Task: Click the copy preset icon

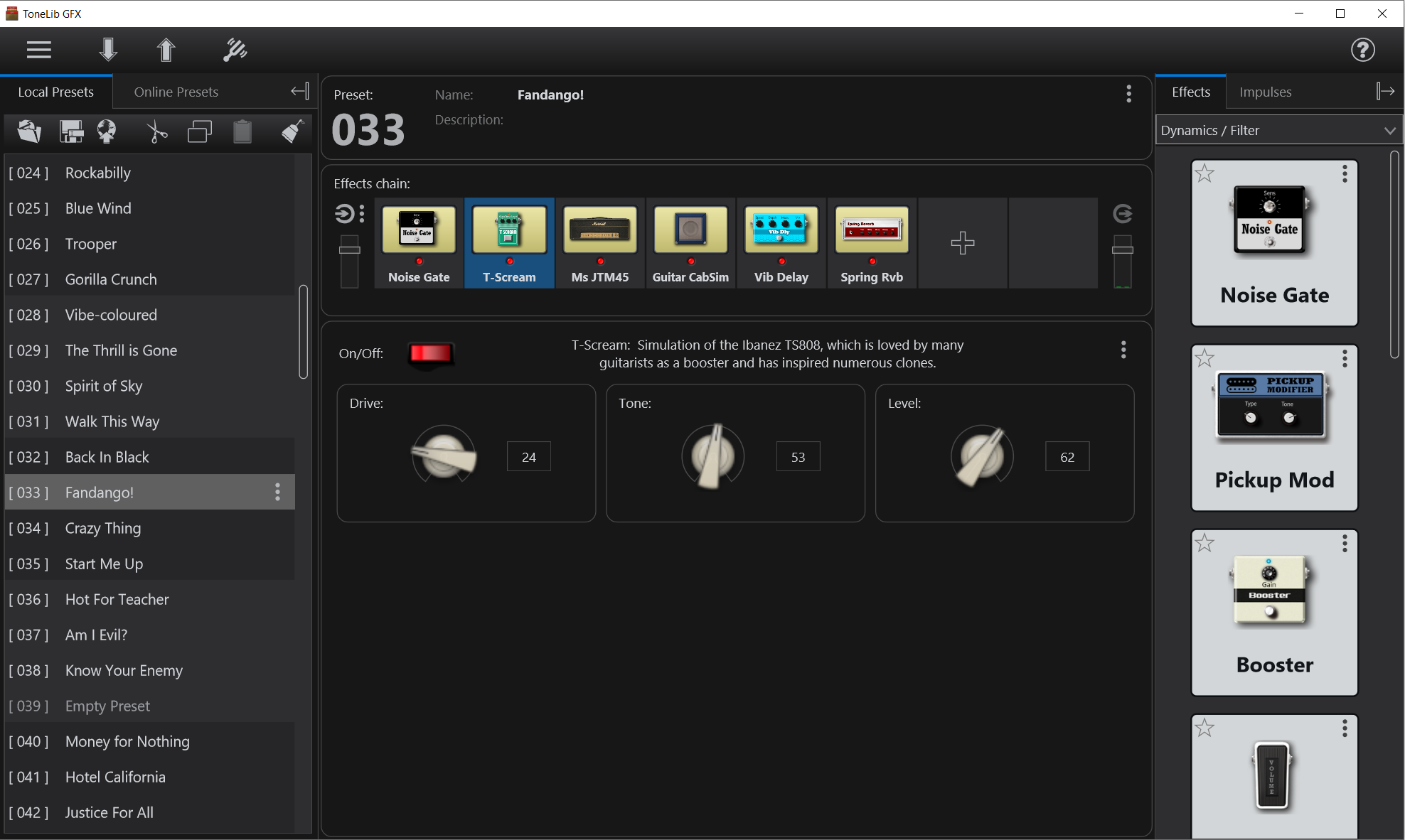Action: point(200,131)
